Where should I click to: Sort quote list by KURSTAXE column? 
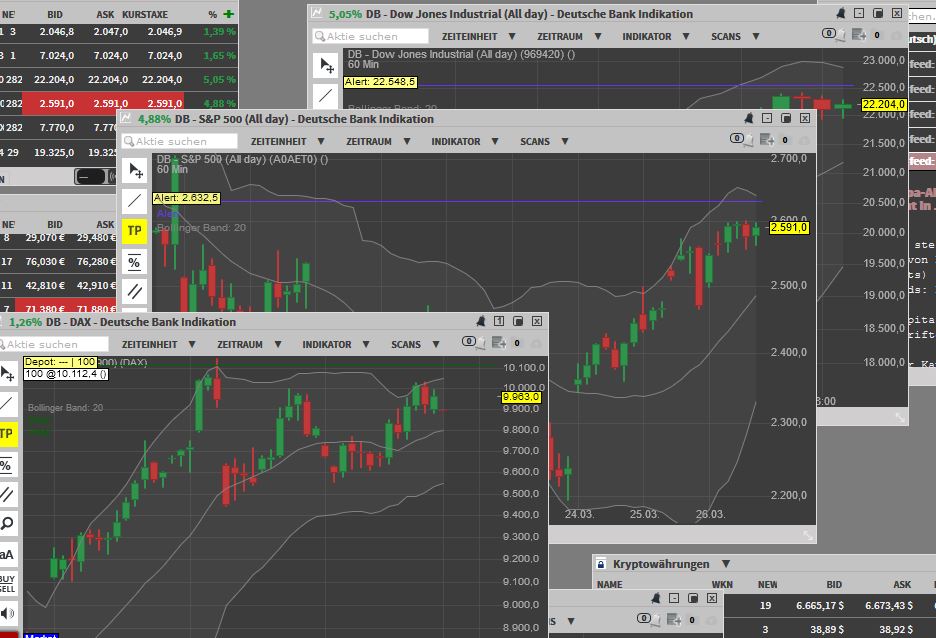pyautogui.click(x=145, y=14)
